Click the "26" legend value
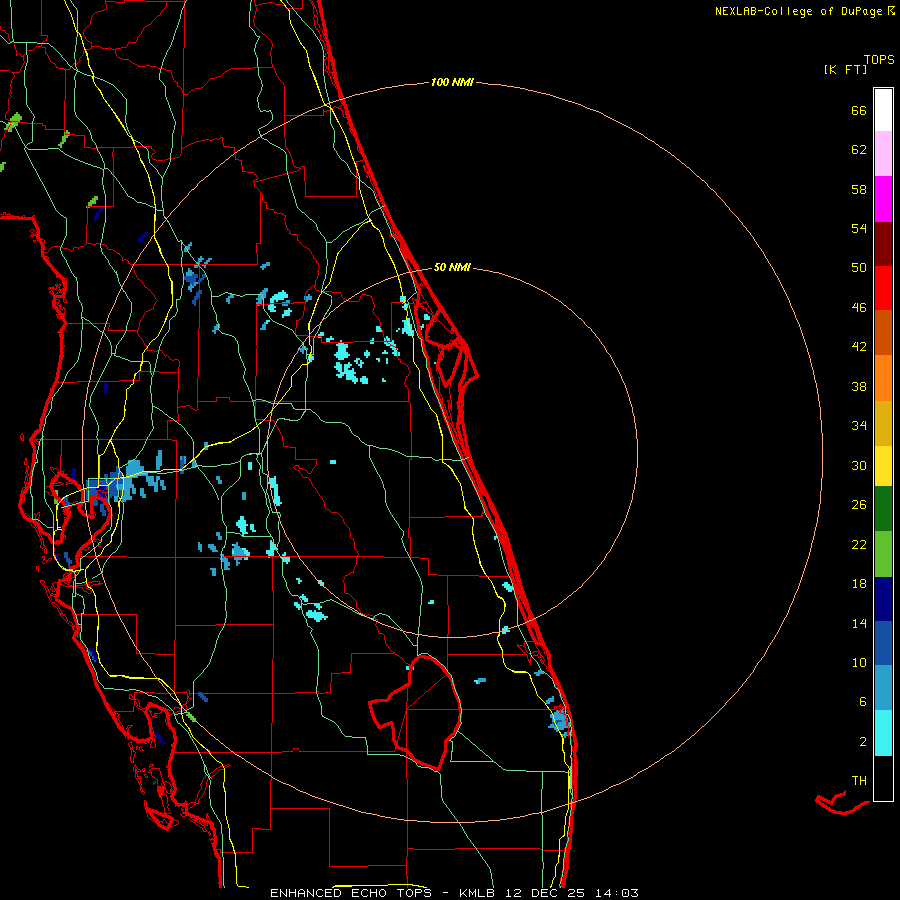This screenshot has height=900, width=900. [859, 505]
